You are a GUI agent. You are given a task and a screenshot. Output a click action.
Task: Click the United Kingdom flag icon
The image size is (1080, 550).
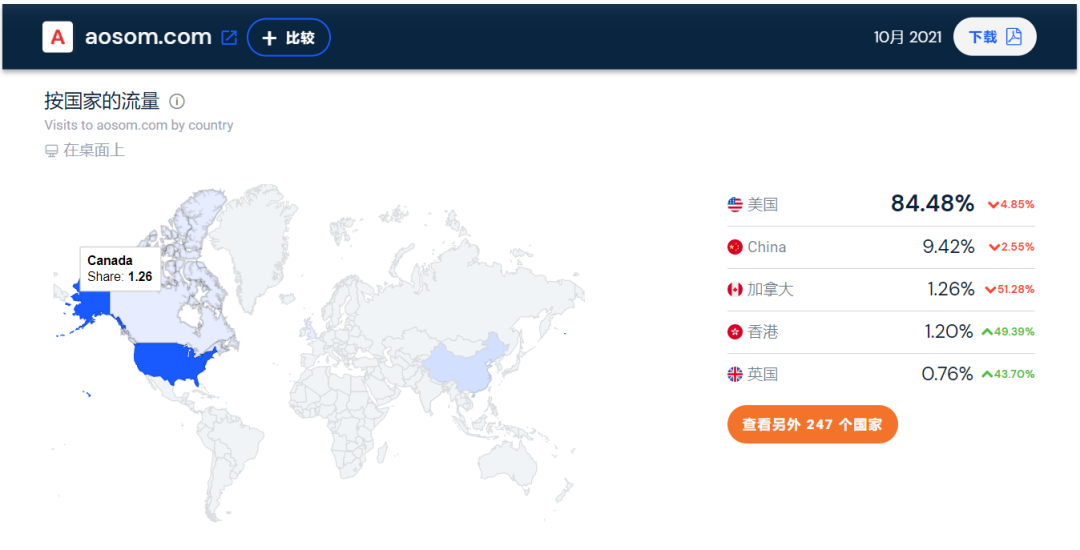pyautogui.click(x=735, y=374)
